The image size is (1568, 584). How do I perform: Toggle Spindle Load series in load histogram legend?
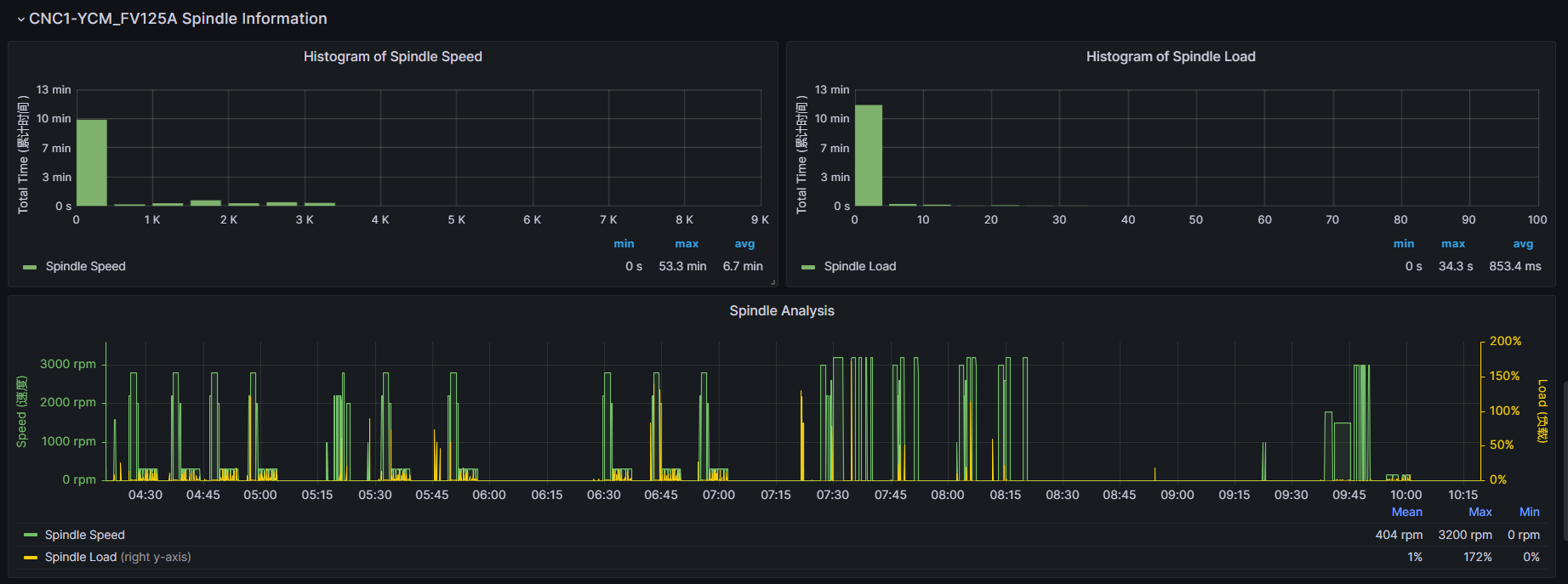click(x=859, y=266)
